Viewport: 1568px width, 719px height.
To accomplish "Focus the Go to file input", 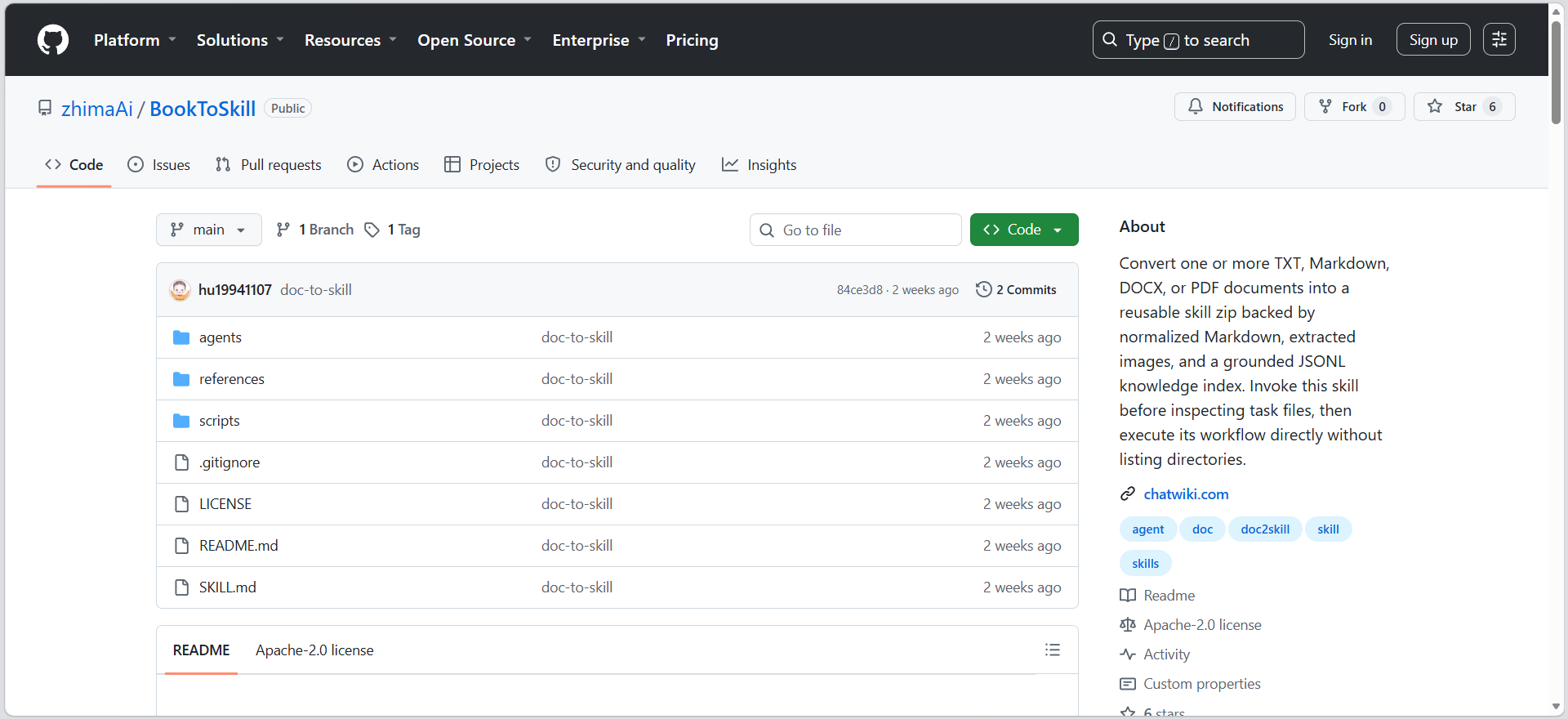I will [856, 230].
